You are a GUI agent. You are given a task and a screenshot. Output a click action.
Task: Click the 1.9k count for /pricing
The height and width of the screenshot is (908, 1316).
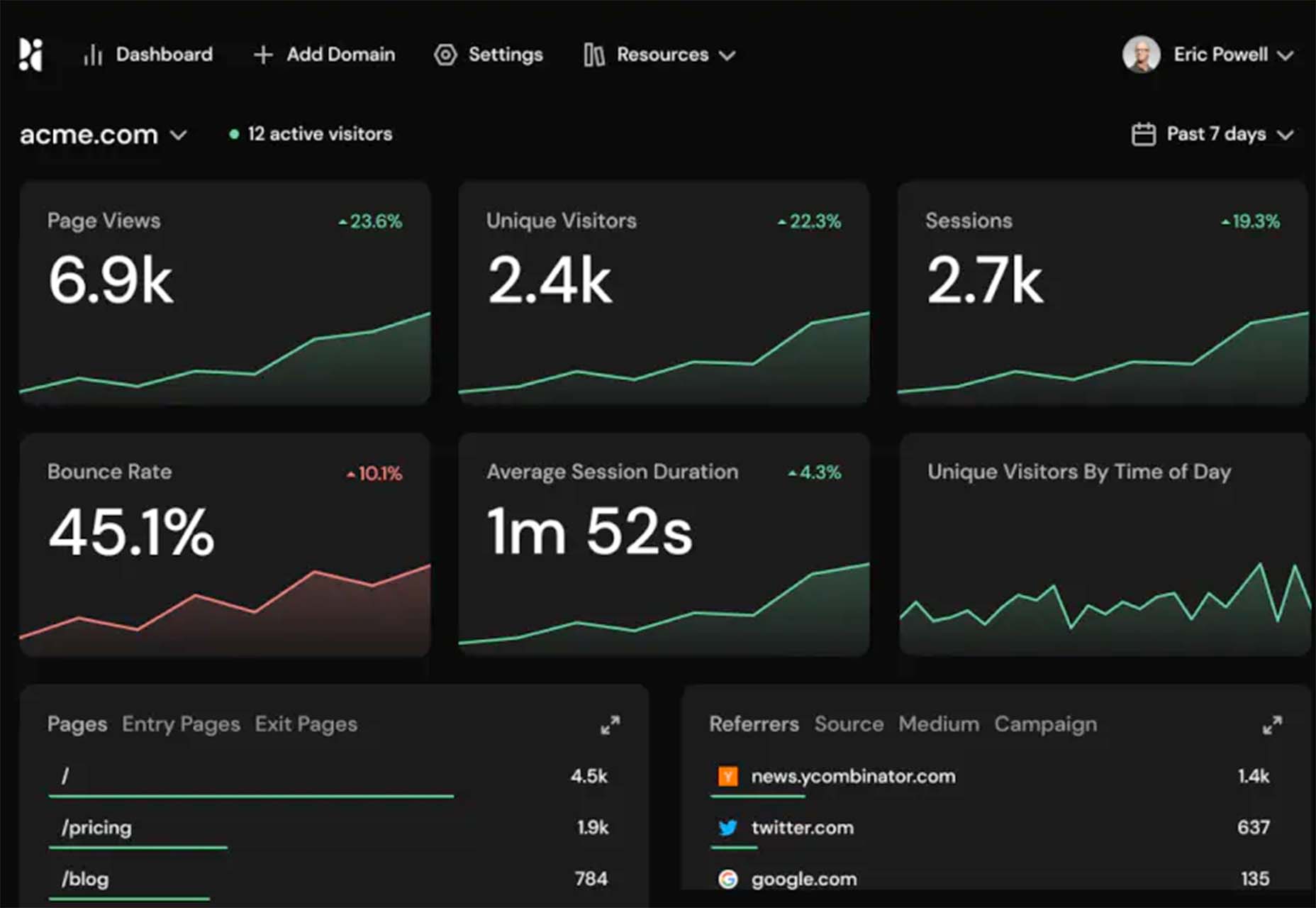[593, 828]
